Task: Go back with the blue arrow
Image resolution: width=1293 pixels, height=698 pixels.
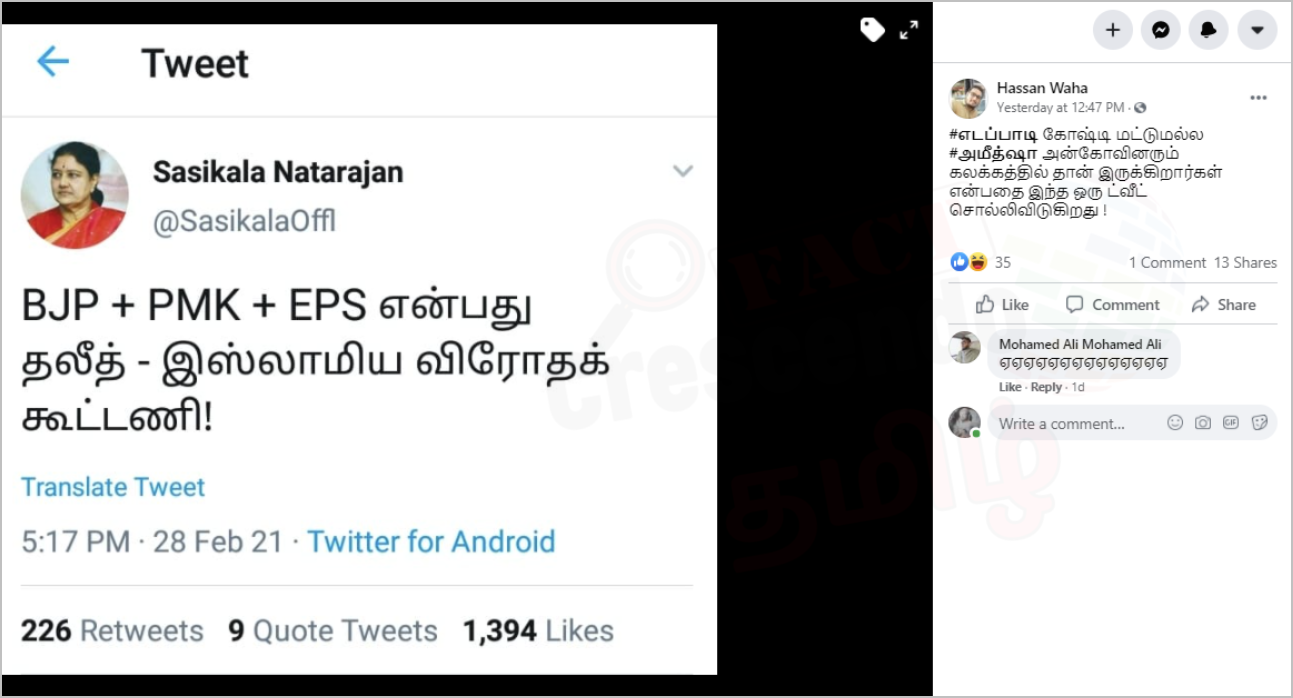Action: pos(53,62)
